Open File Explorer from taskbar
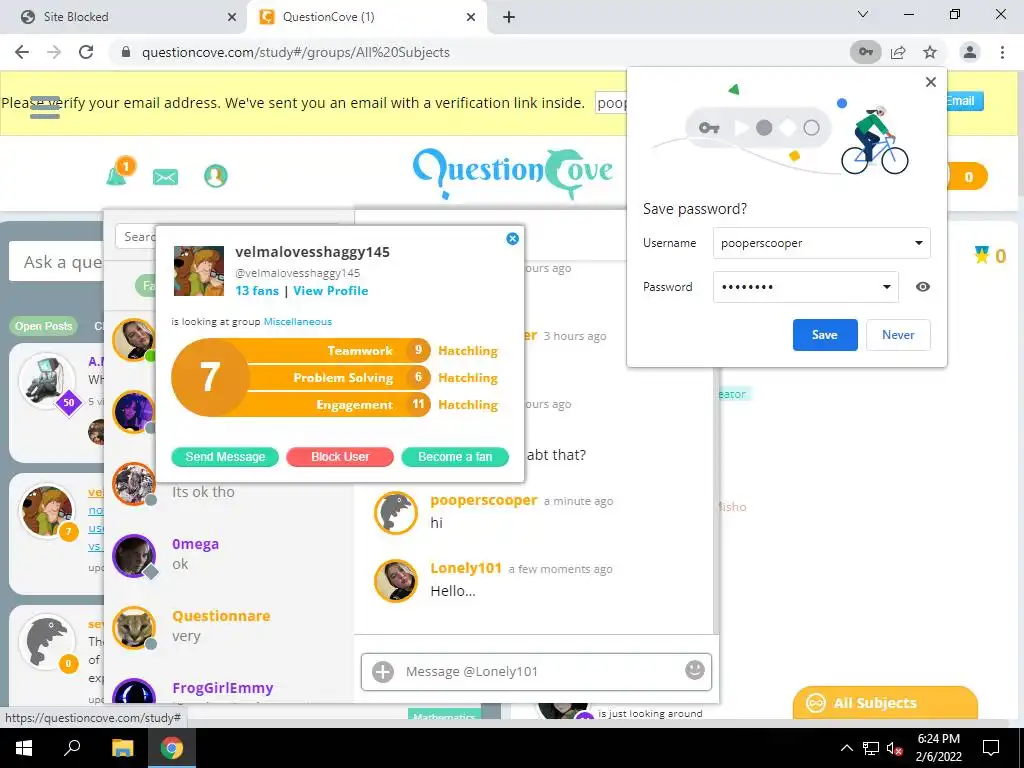The width and height of the screenshot is (1024, 768). 122,748
